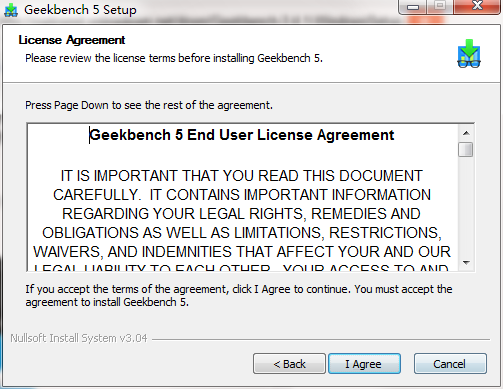503x389 pixels.
Task: Close the Geekbench 5 Setup window
Action: click(477, 6)
